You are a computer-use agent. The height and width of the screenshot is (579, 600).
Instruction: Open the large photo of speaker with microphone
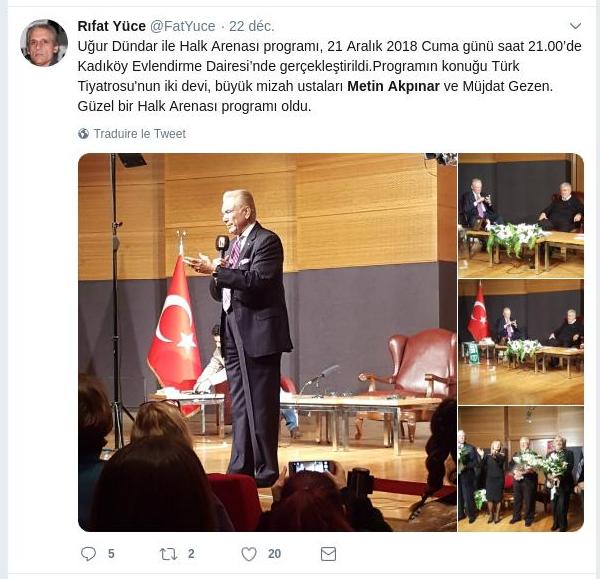point(267,342)
